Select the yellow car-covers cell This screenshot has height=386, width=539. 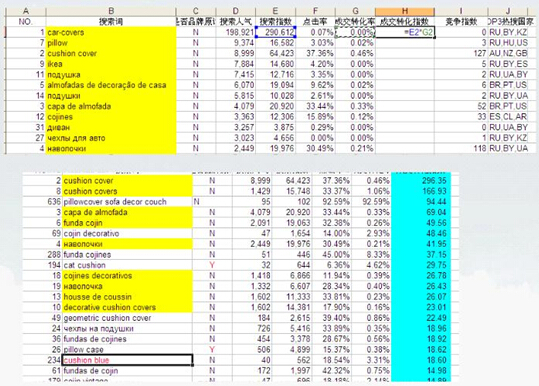click(111, 32)
